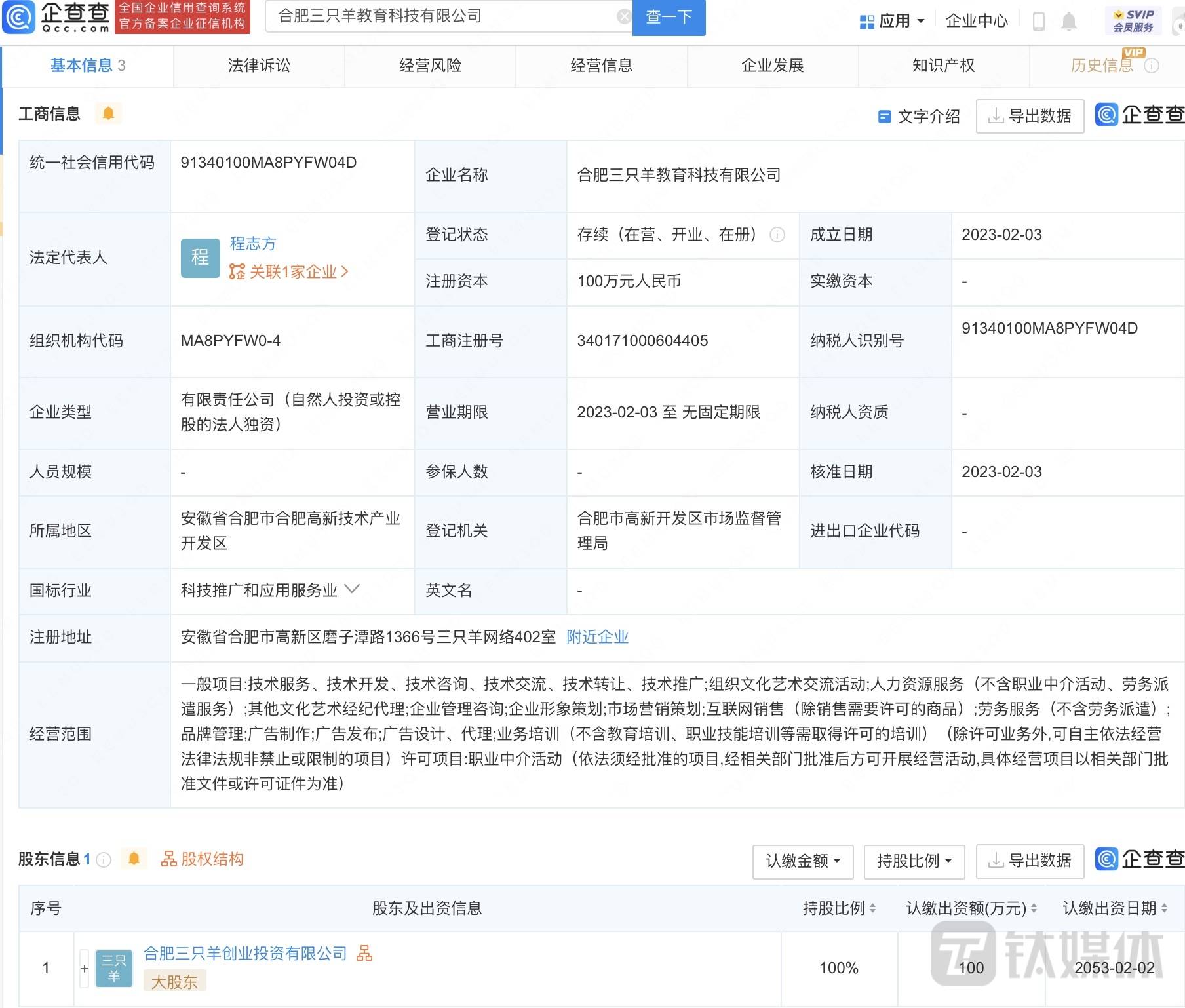Click the 100% shareholding value
The image size is (1185, 1008).
(839, 968)
